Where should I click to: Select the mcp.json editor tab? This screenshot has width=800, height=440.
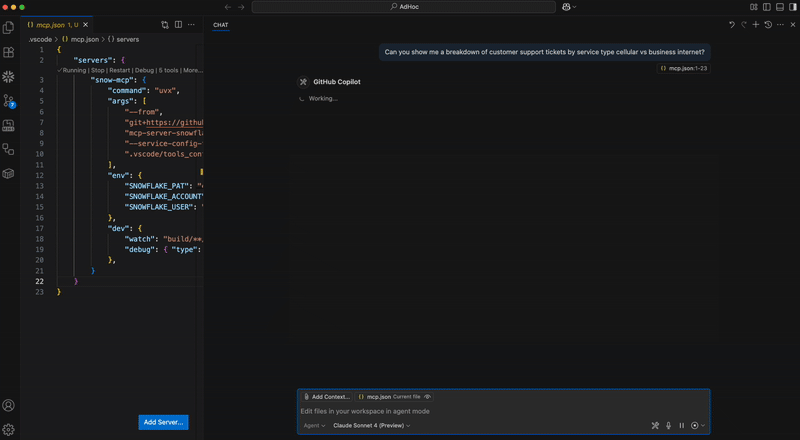coord(51,24)
